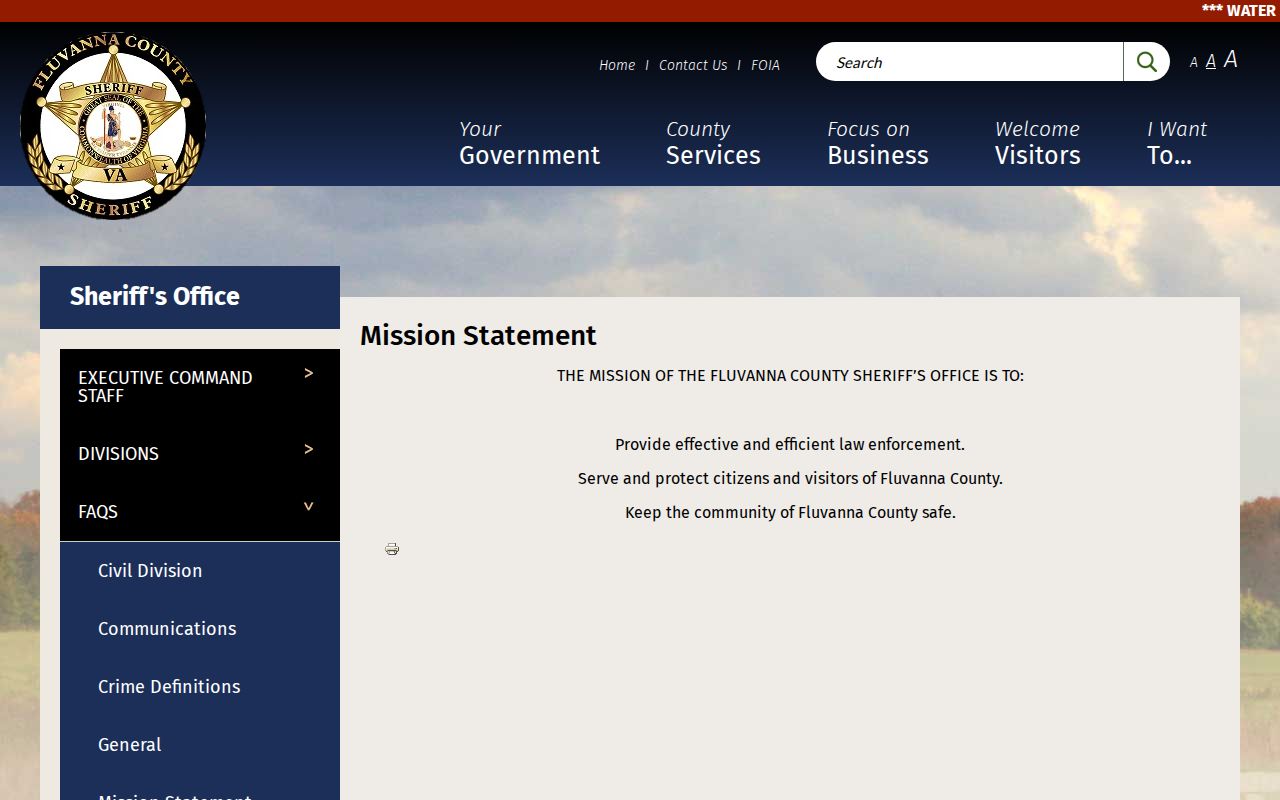1280x800 pixels.
Task: Open the Welcome Visitors menu
Action: pyautogui.click(x=1038, y=143)
